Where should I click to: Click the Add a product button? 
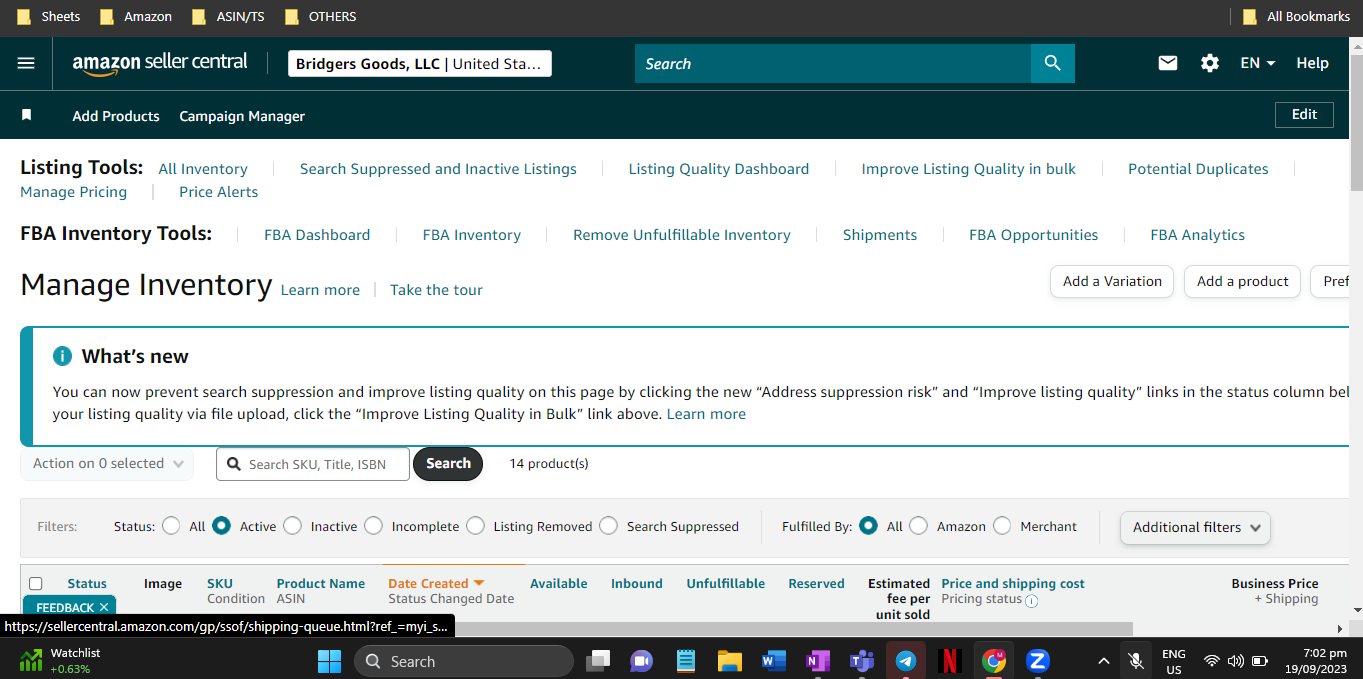[1243, 281]
